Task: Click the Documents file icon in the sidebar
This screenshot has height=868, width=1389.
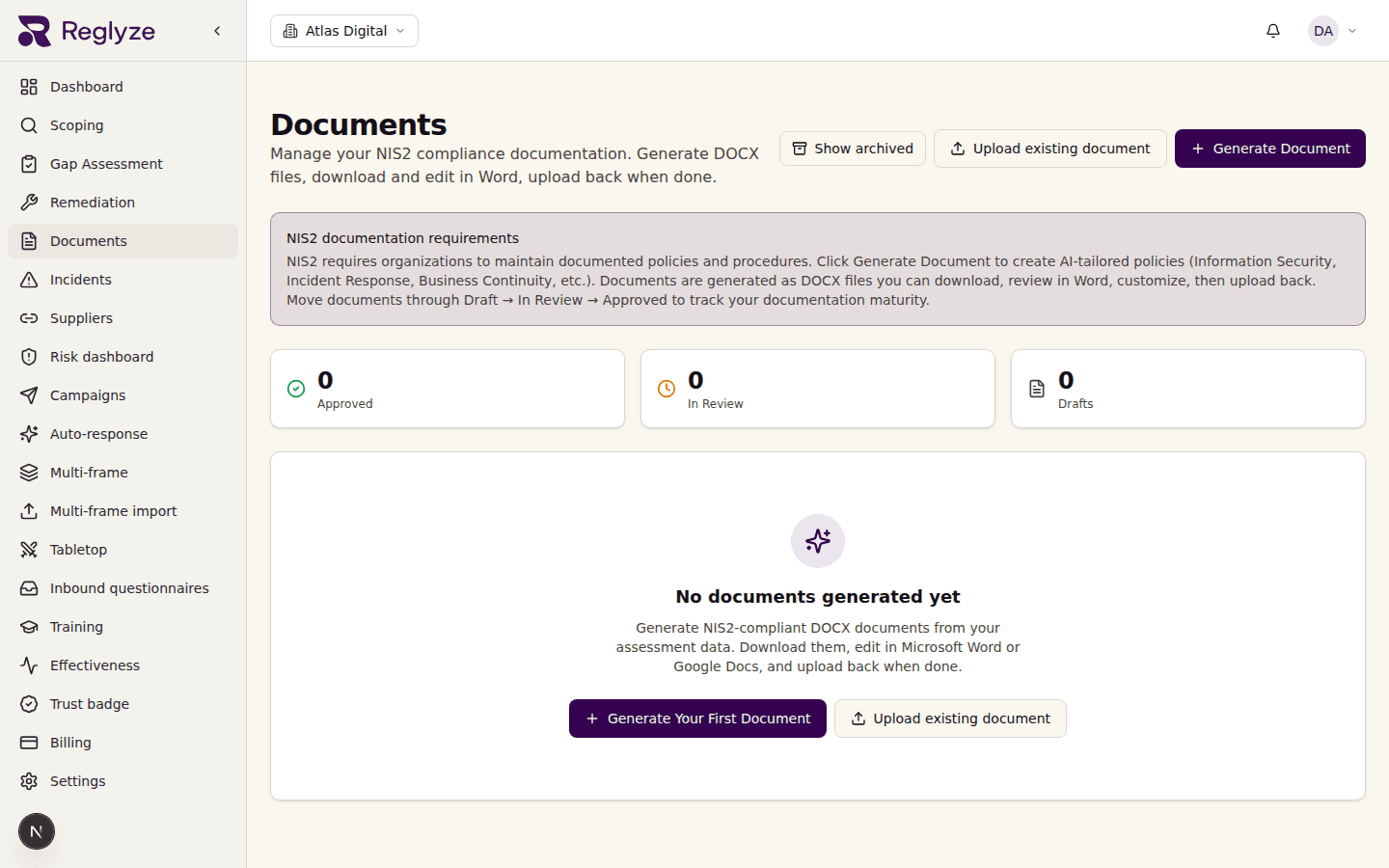Action: coord(29,241)
